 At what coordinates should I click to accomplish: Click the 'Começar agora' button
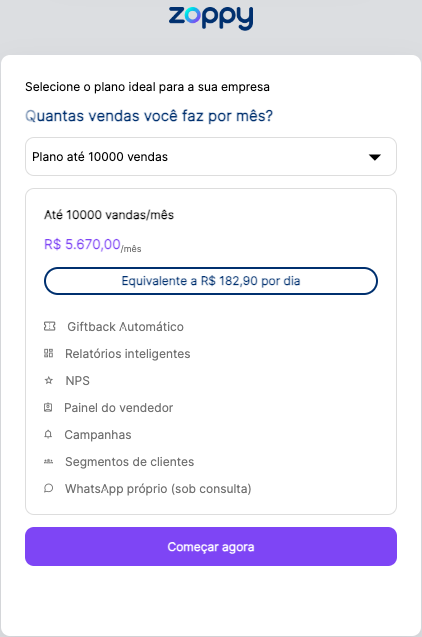click(x=211, y=546)
